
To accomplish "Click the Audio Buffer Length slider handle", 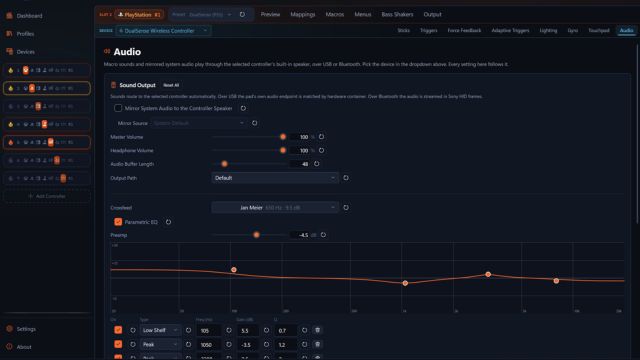I will pyautogui.click(x=224, y=164).
